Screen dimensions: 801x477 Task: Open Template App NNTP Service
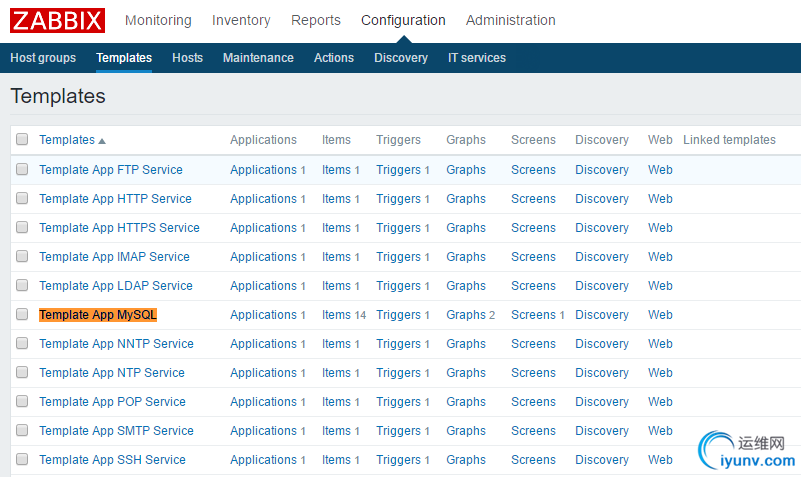point(116,344)
